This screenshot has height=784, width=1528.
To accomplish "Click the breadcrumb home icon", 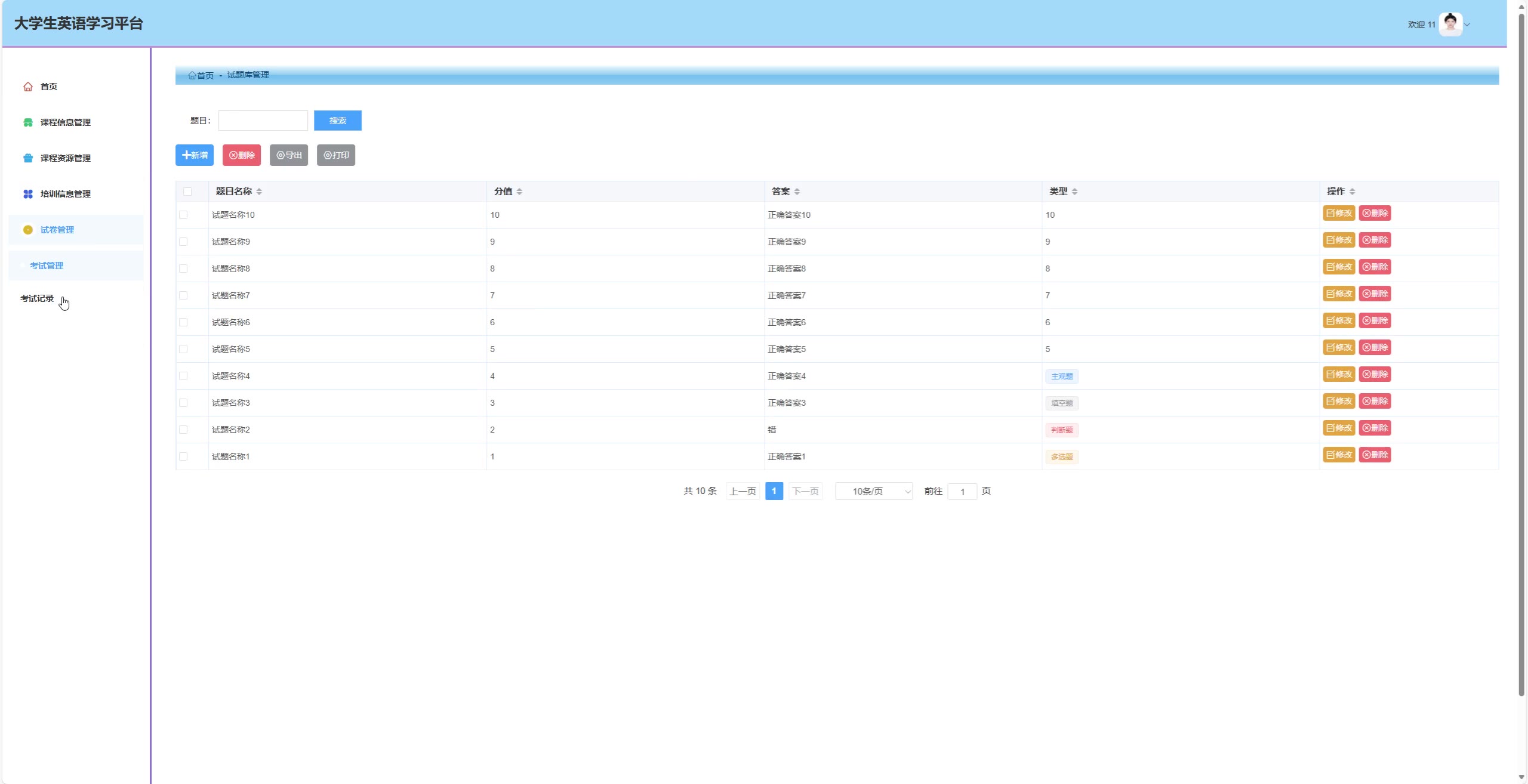I will (x=192, y=75).
